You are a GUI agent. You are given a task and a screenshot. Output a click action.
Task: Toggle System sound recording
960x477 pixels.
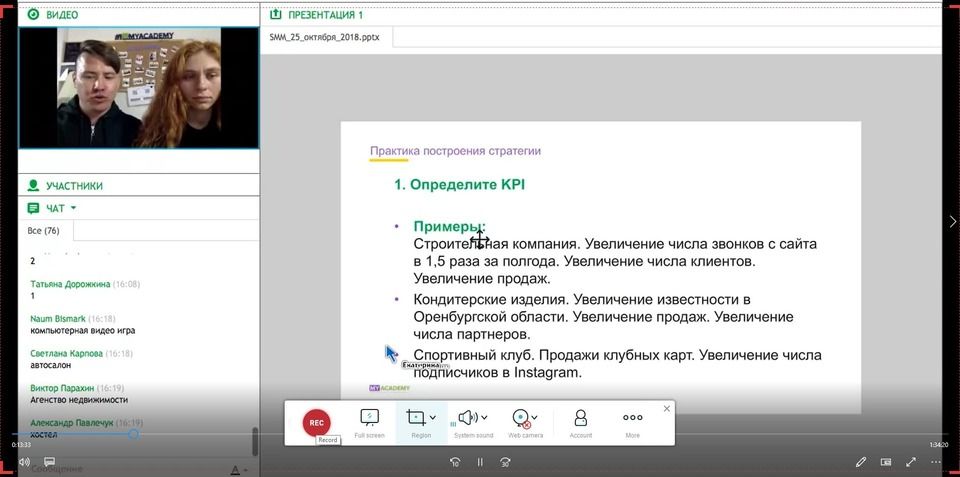[x=468, y=418]
